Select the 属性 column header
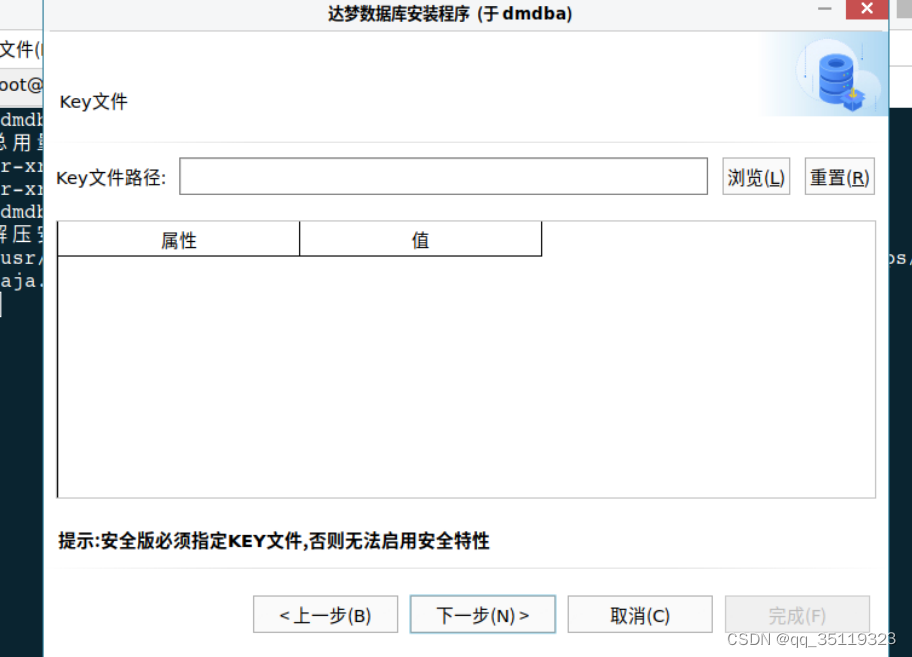912x657 pixels. point(179,240)
